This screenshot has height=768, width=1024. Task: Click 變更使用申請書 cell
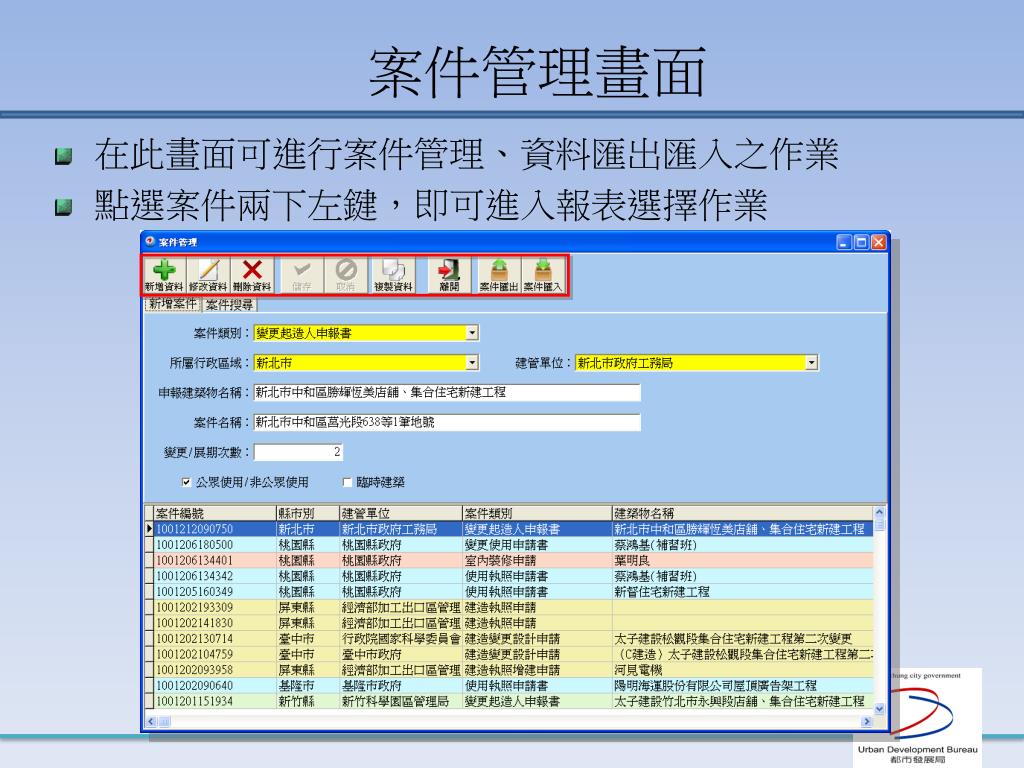coord(537,545)
